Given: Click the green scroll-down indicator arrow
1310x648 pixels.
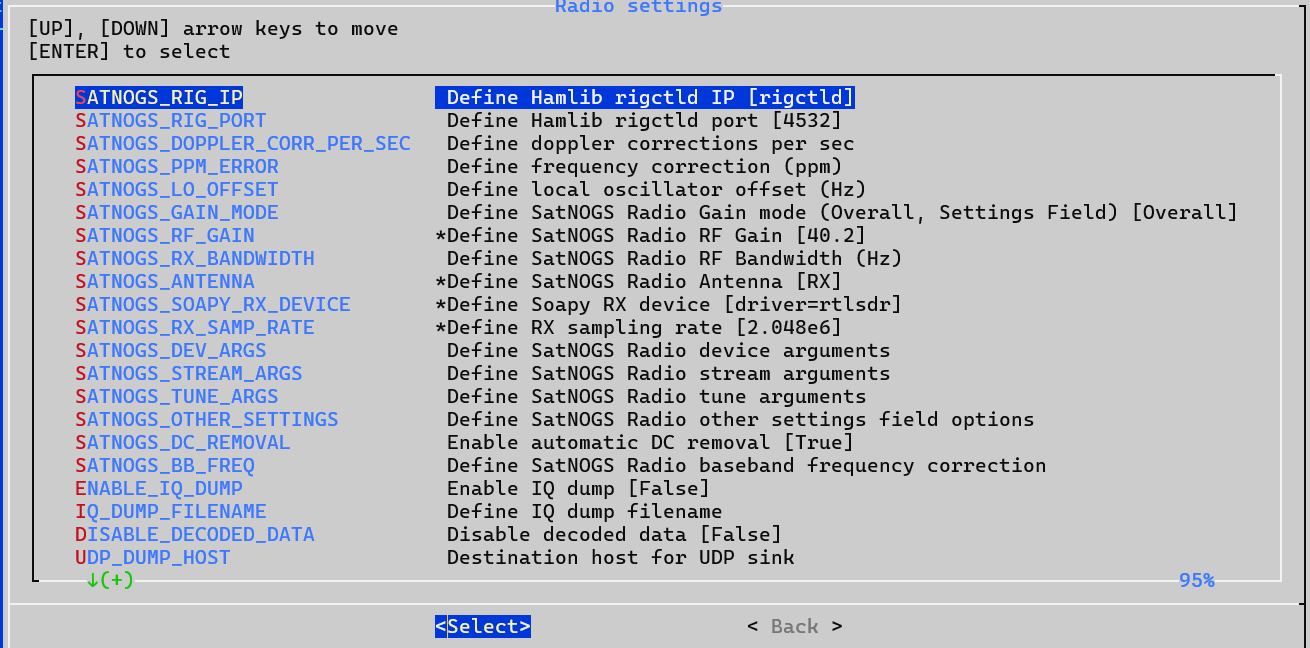Looking at the screenshot, I should coord(93,580).
